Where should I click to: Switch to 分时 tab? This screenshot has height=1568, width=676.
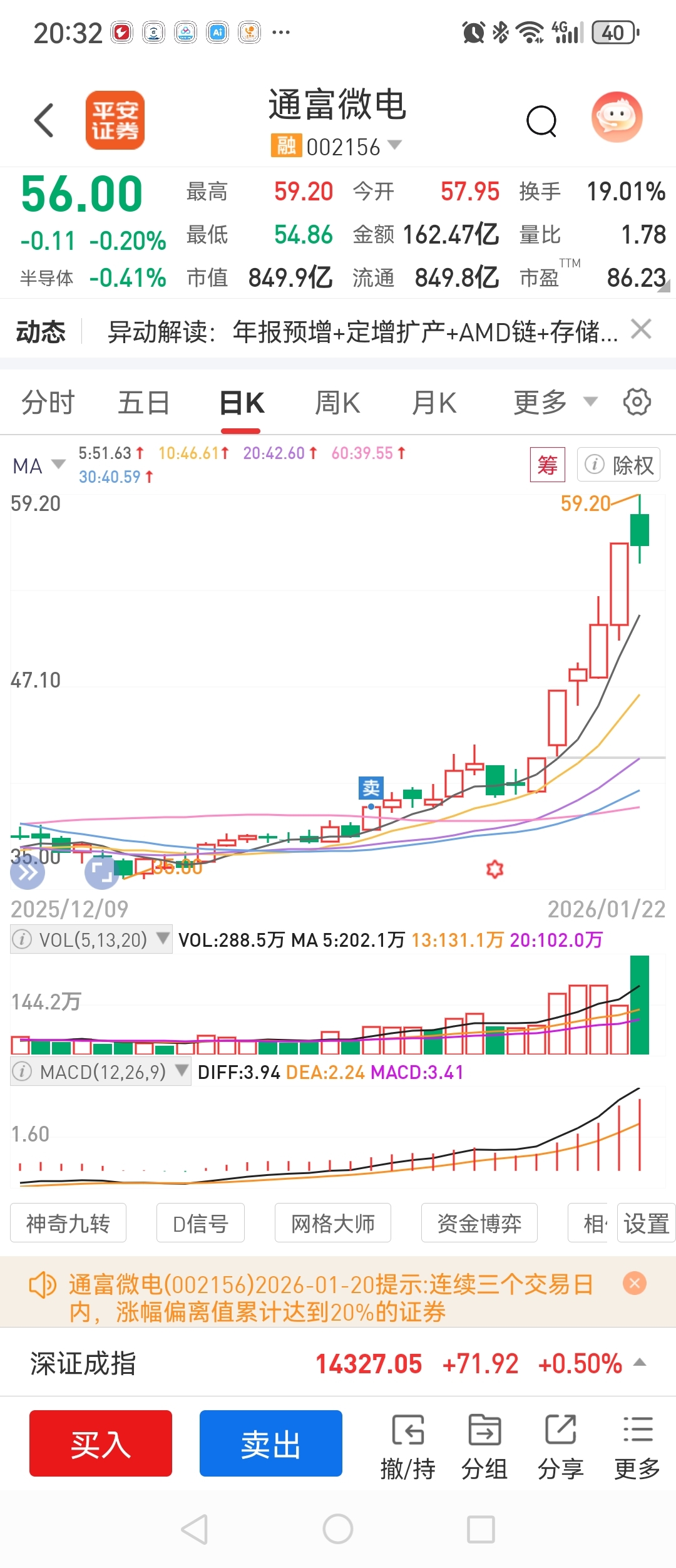tap(48, 403)
